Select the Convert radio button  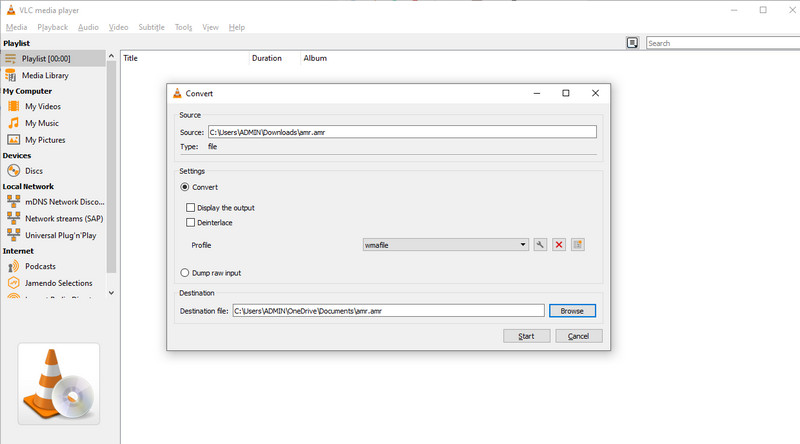tap(185, 187)
